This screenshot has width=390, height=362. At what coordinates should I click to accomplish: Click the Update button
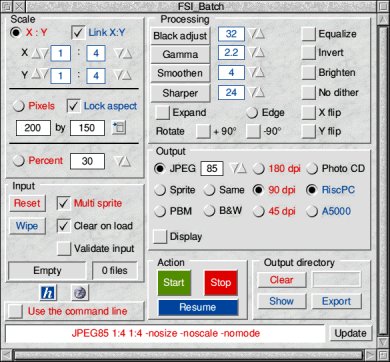(x=351, y=333)
